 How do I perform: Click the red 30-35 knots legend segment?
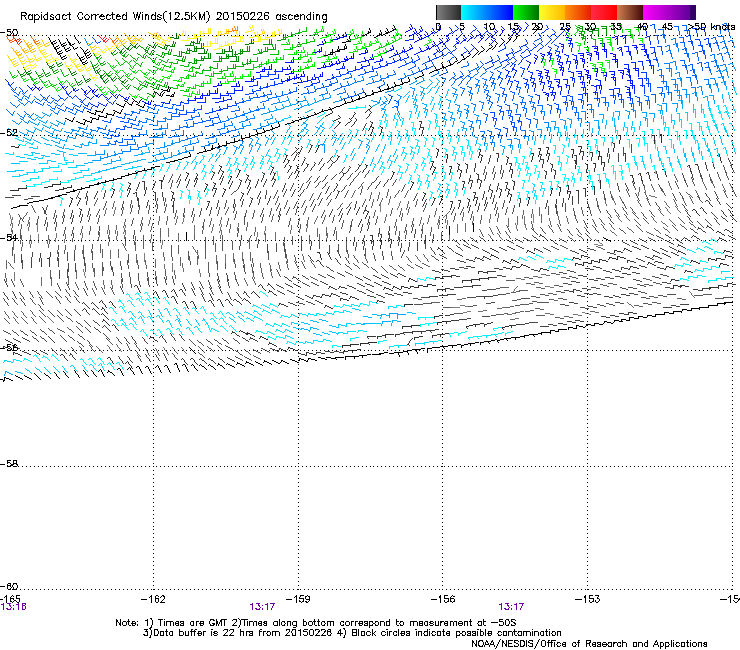pyautogui.click(x=604, y=12)
